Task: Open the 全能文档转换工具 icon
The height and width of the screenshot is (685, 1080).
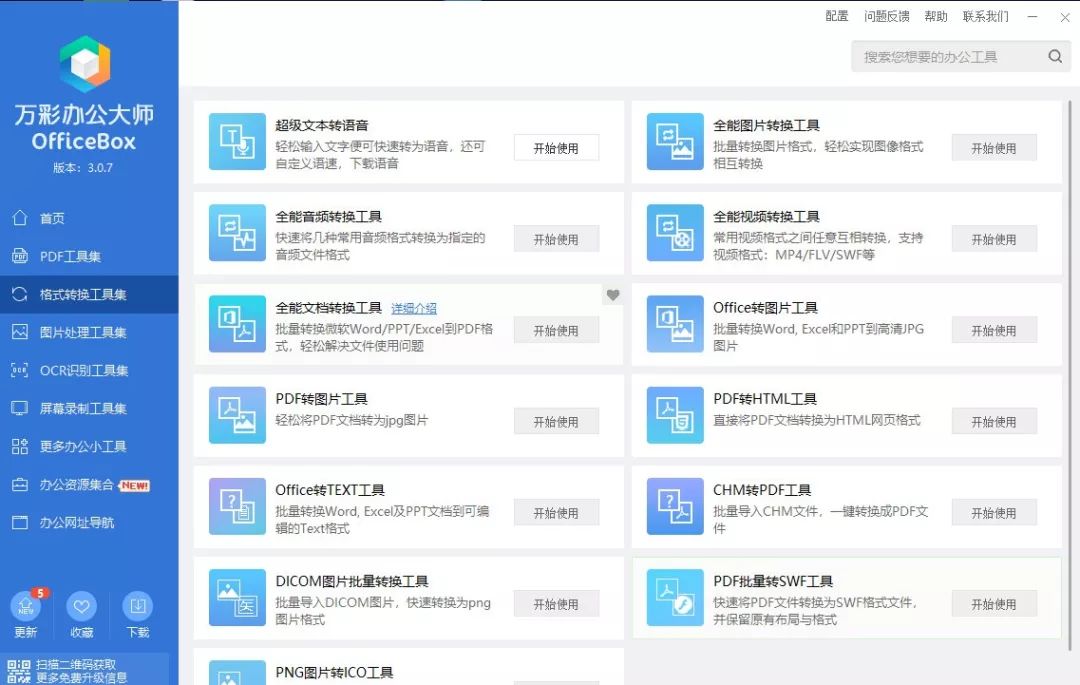Action: click(x=237, y=324)
